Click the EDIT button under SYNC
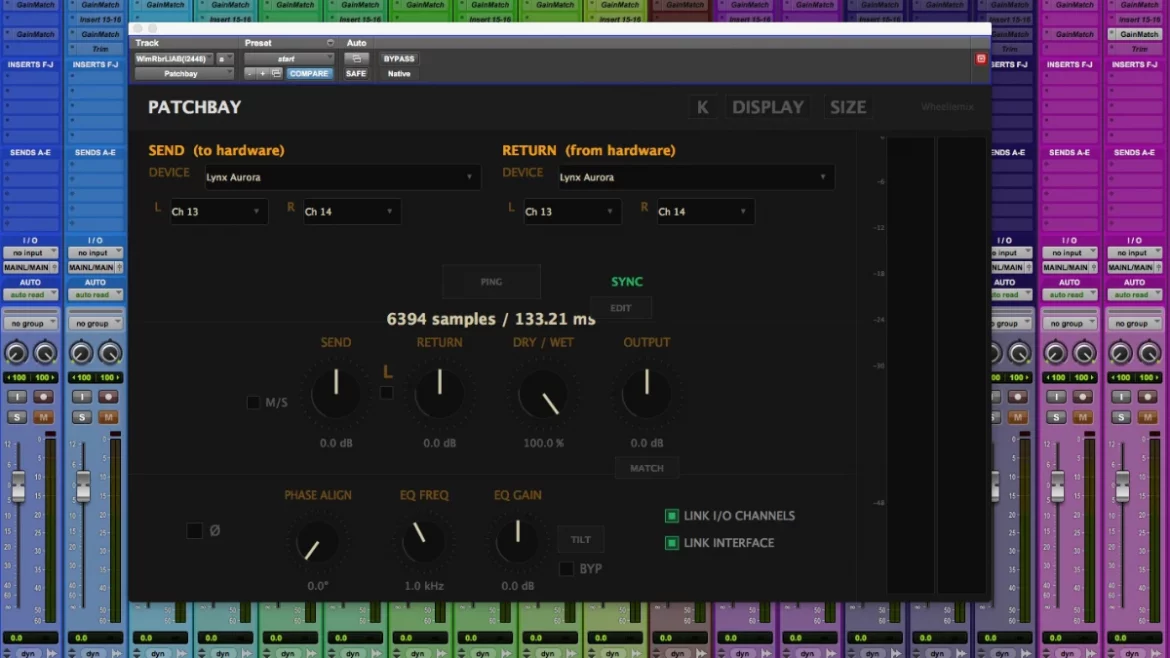 point(621,308)
